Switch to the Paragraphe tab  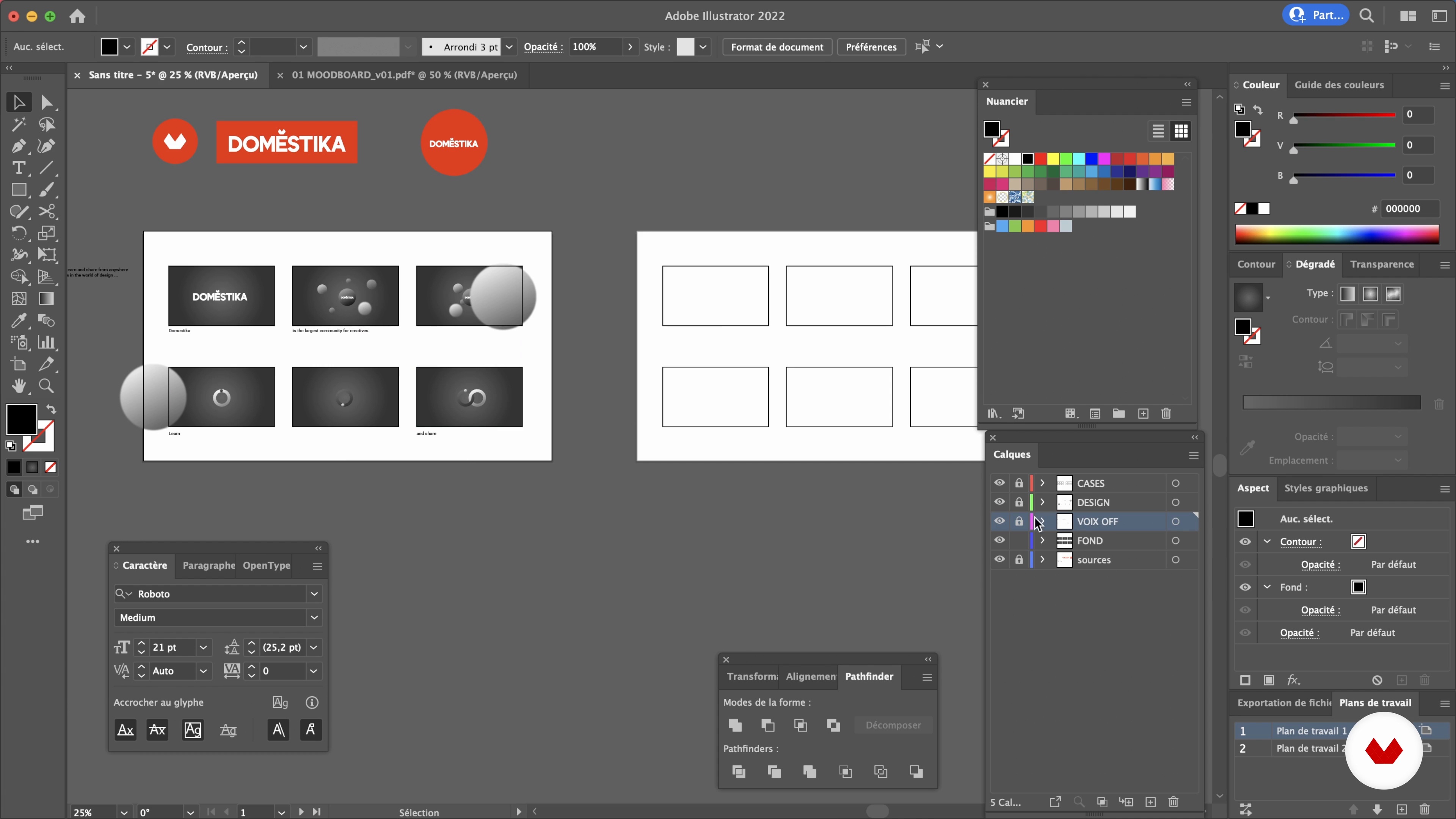coord(209,566)
